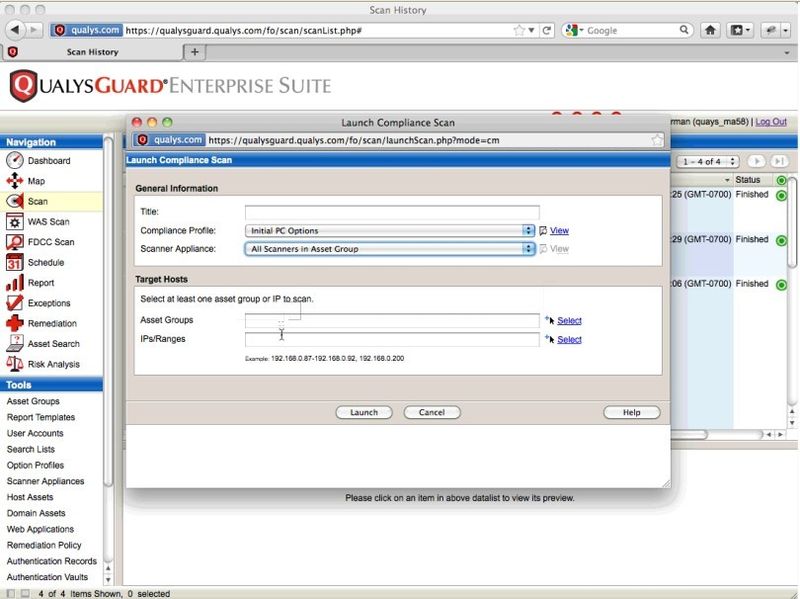This screenshot has width=800, height=599.
Task: Open the WAS Scan section
Action: pos(48,221)
